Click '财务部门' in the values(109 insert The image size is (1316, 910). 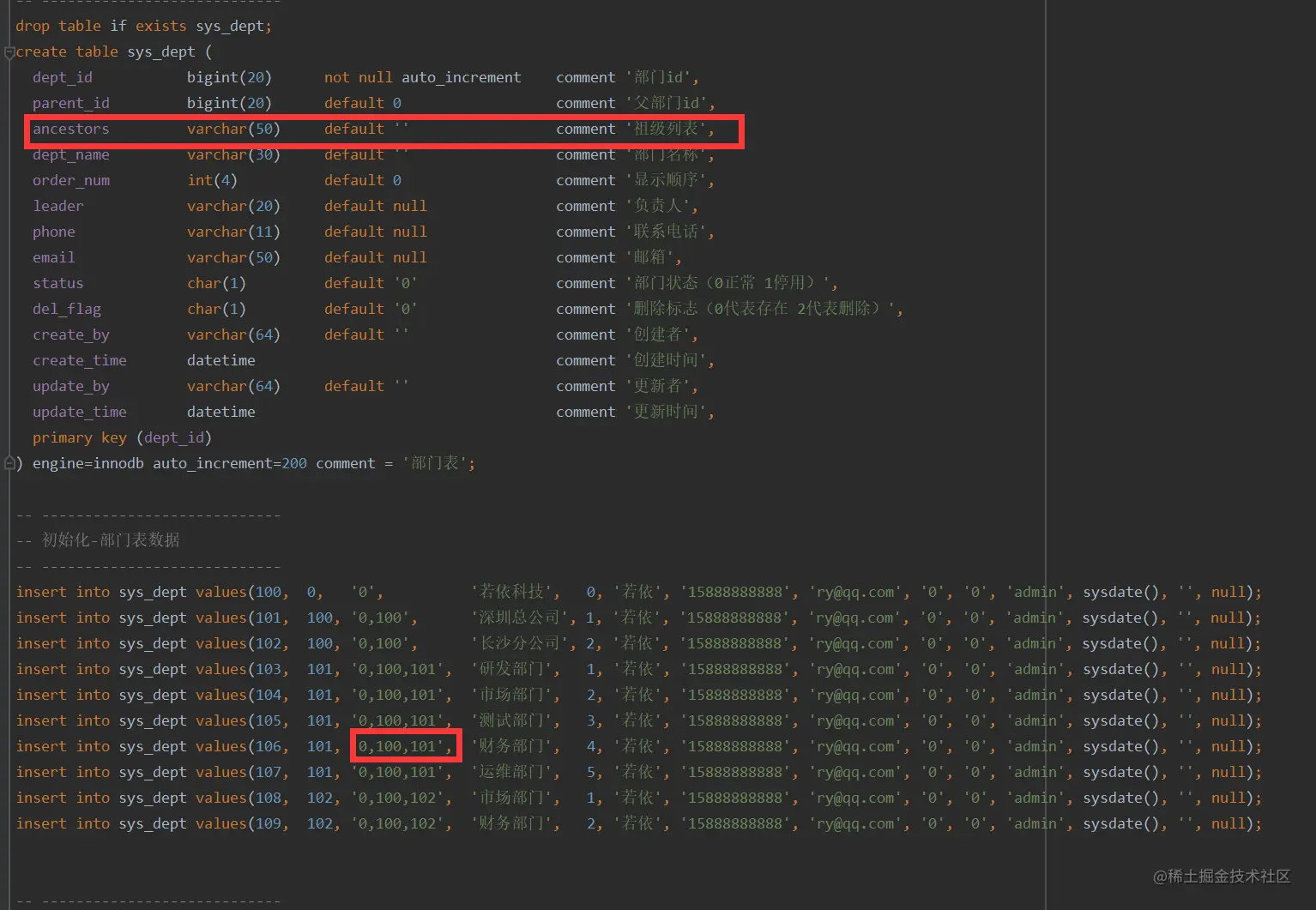[x=511, y=823]
